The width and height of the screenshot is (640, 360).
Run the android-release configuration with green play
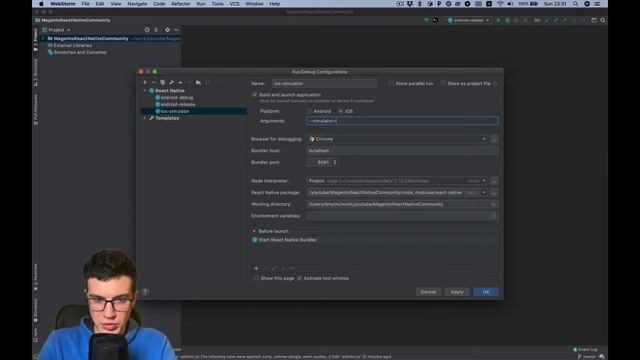click(498, 20)
